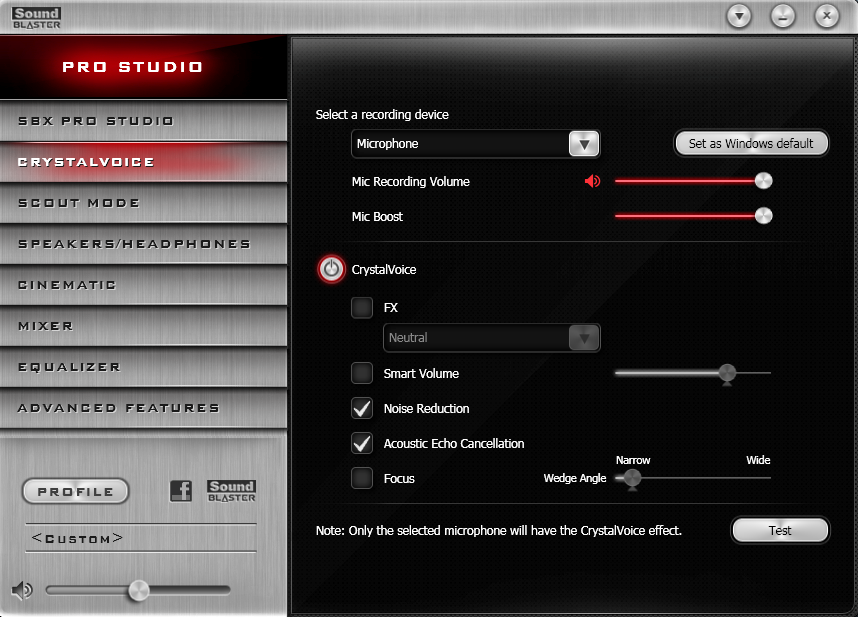The height and width of the screenshot is (617, 858).
Task: Click the Mic Boost slider handle
Action: [x=763, y=216]
